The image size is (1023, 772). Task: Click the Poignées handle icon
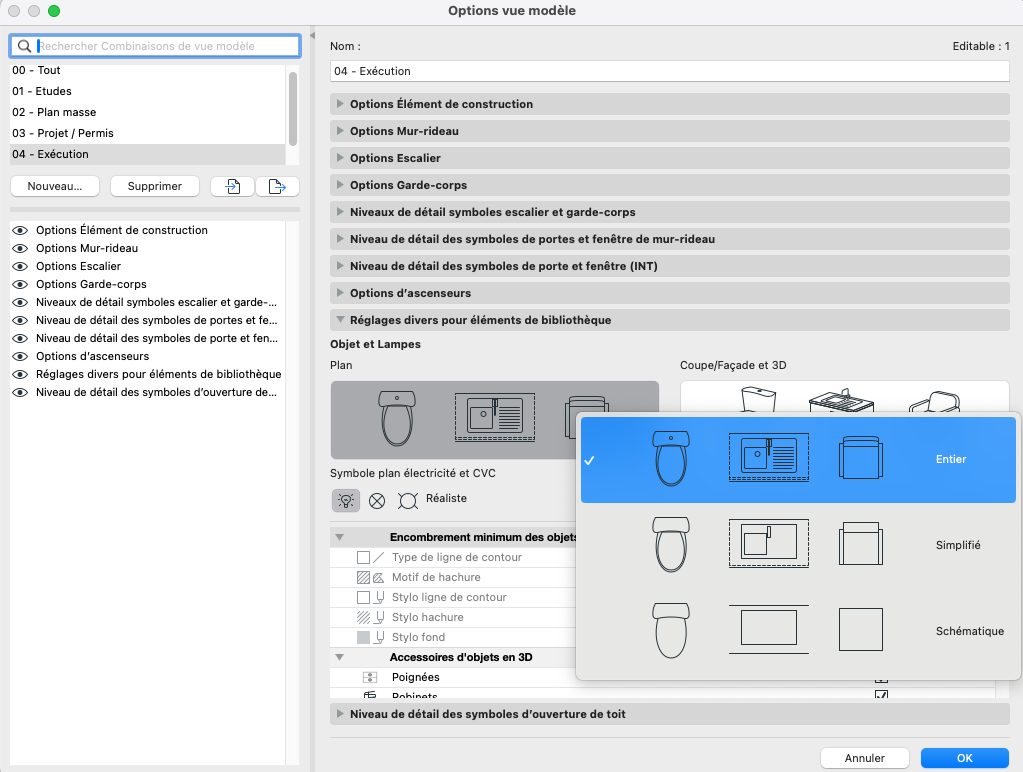[x=370, y=677]
